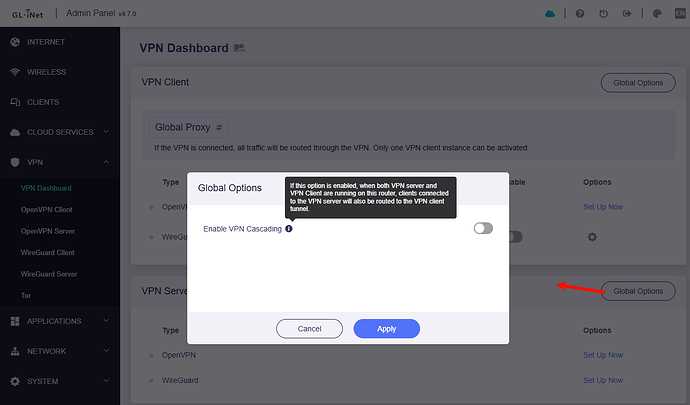Expand the System menu chevron

coord(106,381)
